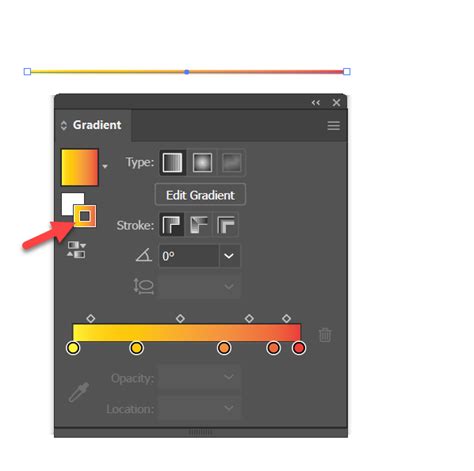474x471 pixels.
Task: Click the eyedropper color picker icon
Action: pos(79,392)
